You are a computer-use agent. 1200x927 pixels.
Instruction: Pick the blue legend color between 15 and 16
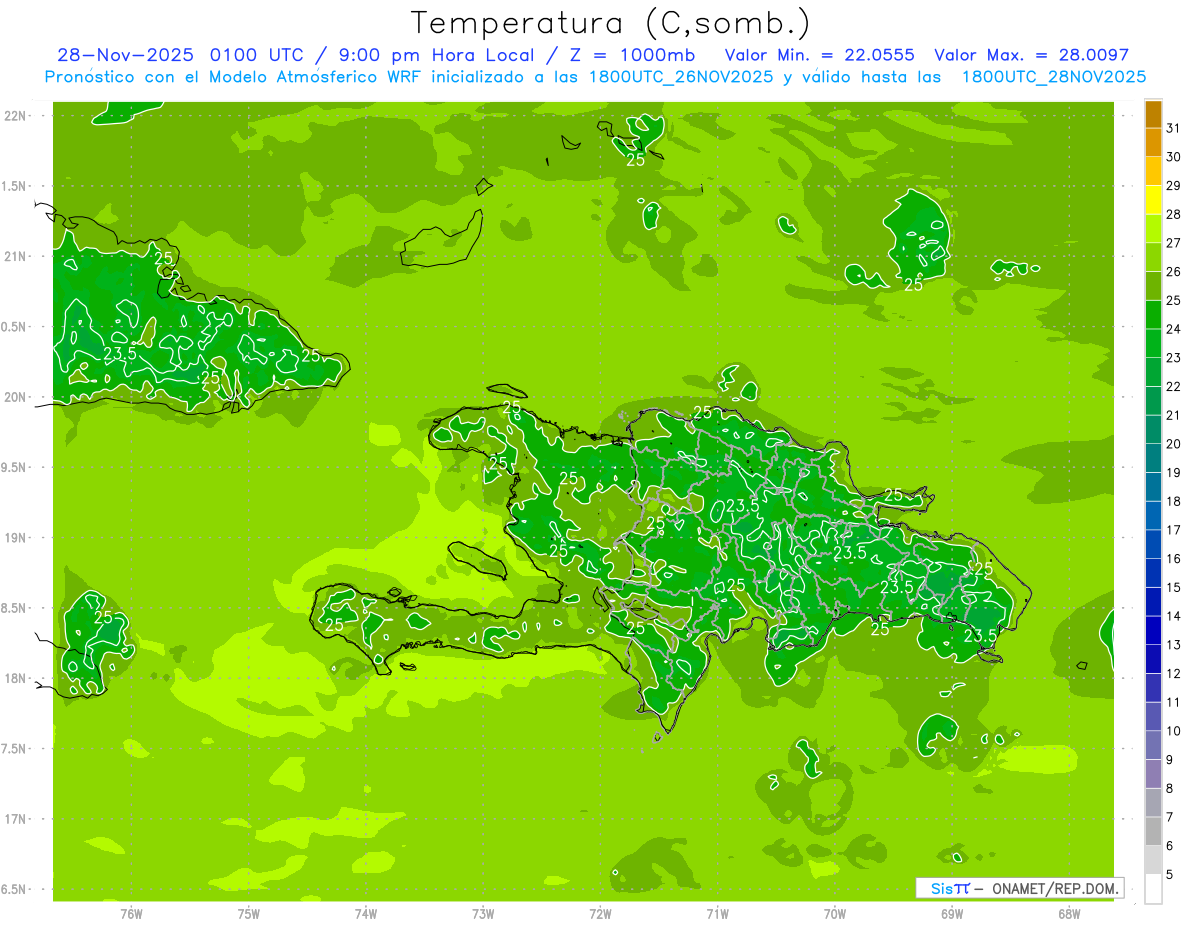(1153, 573)
